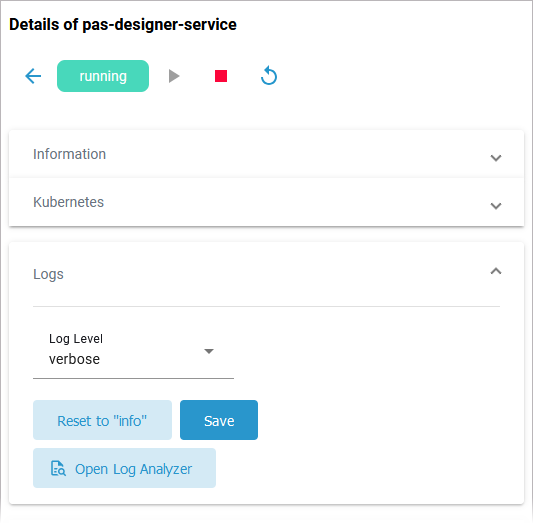Open the Log Level dropdown arrow
533x524 pixels.
209,351
